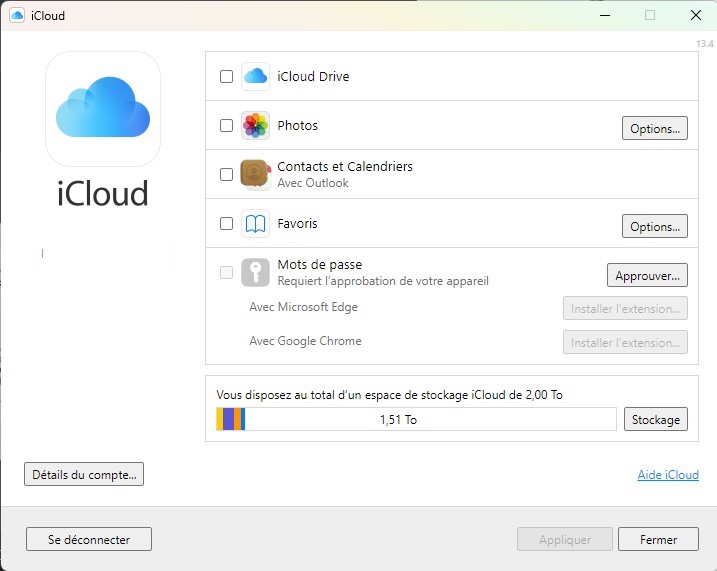Click the iCloud title bar app icon
This screenshot has height=571, width=717.
click(17, 16)
